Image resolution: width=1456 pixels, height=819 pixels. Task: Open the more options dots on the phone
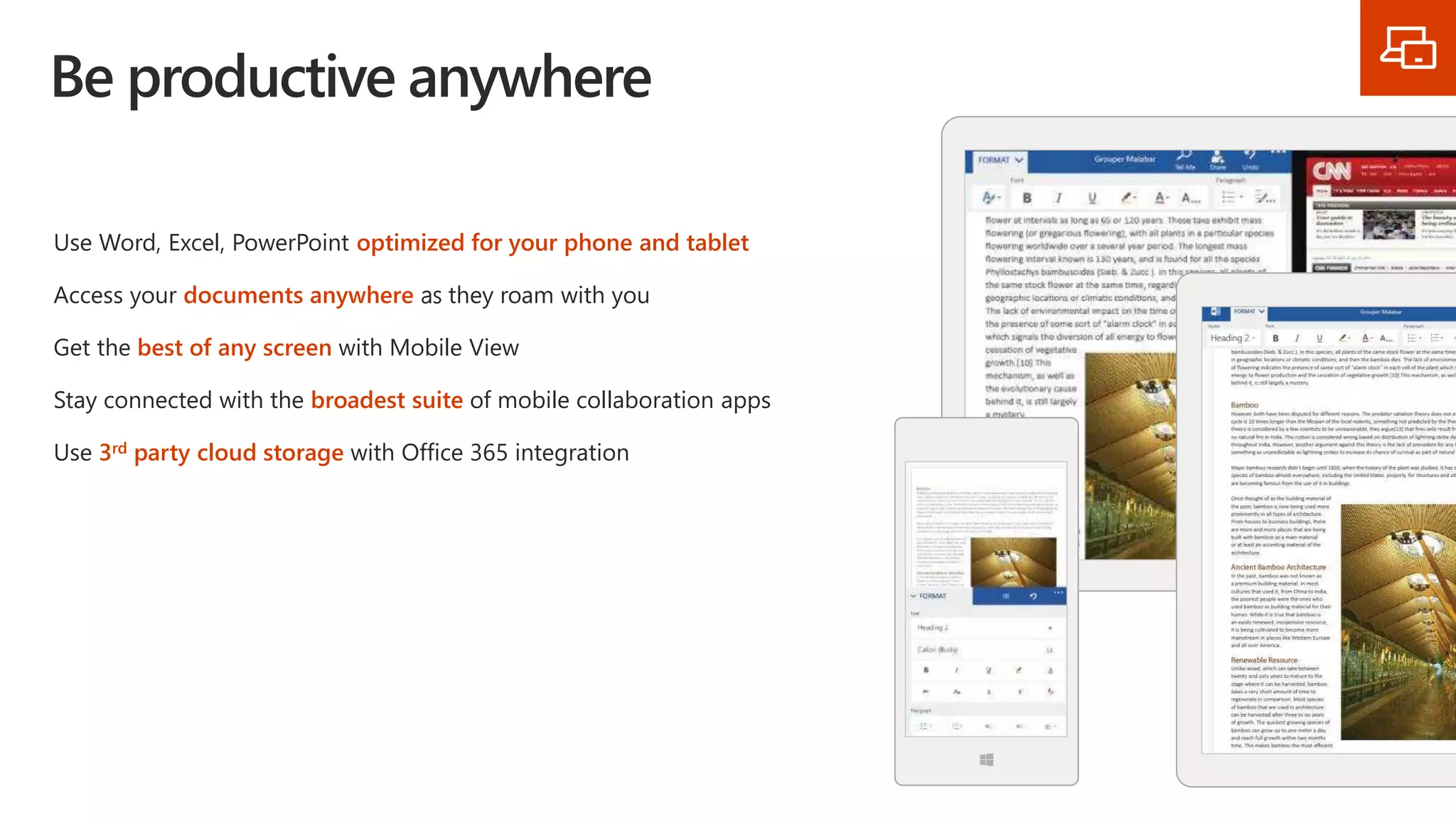1059,592
